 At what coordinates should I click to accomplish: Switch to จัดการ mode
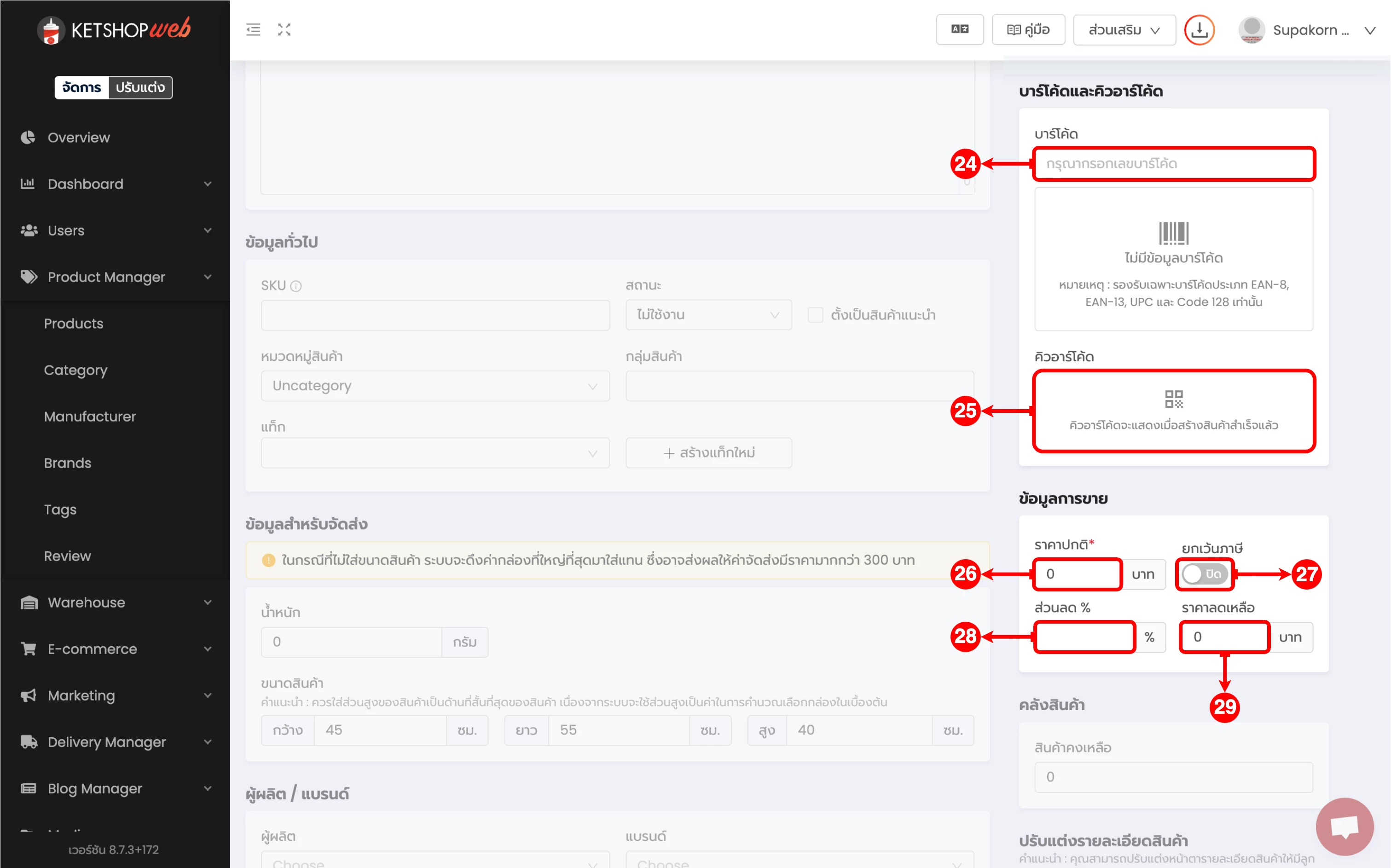81,87
